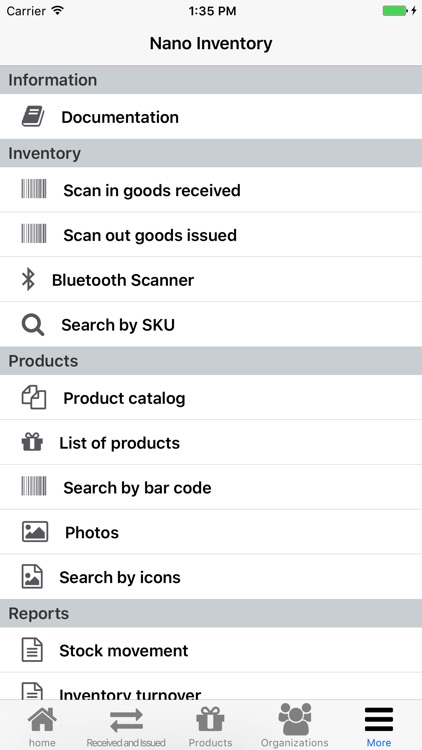
Task: Switch to Received and Issued tab
Action: (x=126, y=726)
